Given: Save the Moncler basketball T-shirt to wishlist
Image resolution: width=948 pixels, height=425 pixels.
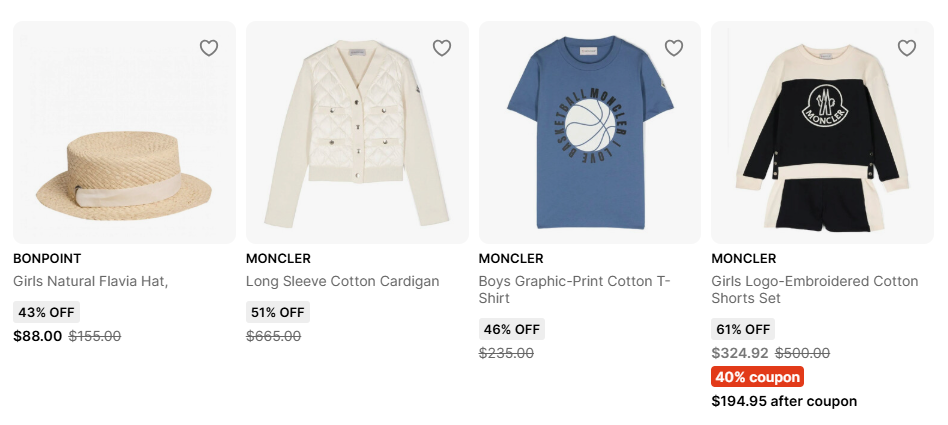Looking at the screenshot, I should coord(674,48).
